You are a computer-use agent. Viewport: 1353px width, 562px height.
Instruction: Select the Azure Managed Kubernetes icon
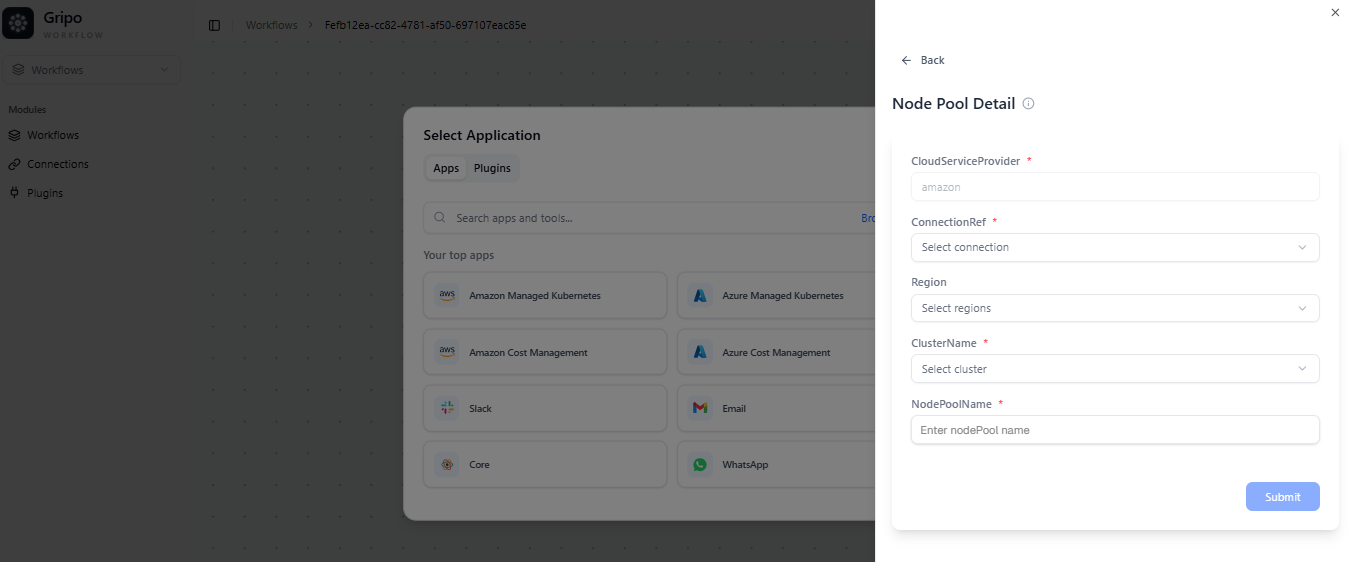(x=700, y=296)
